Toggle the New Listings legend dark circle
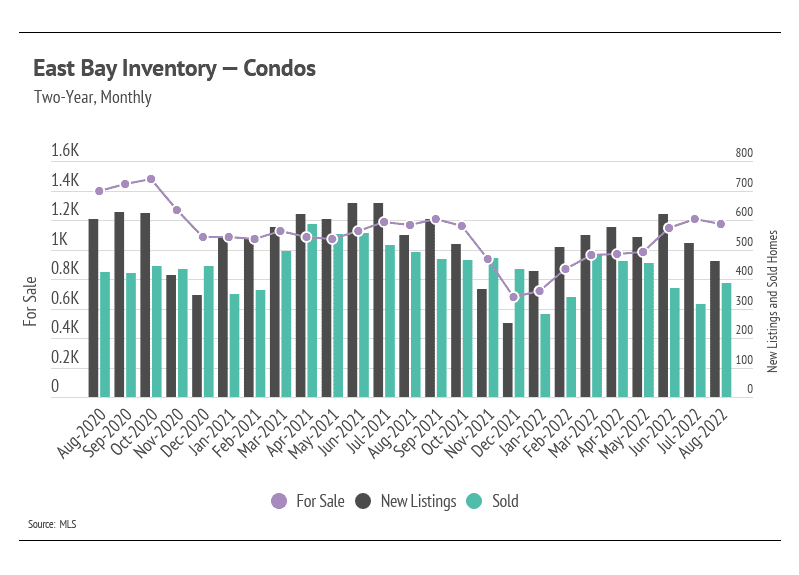The image size is (799, 575). click(363, 501)
